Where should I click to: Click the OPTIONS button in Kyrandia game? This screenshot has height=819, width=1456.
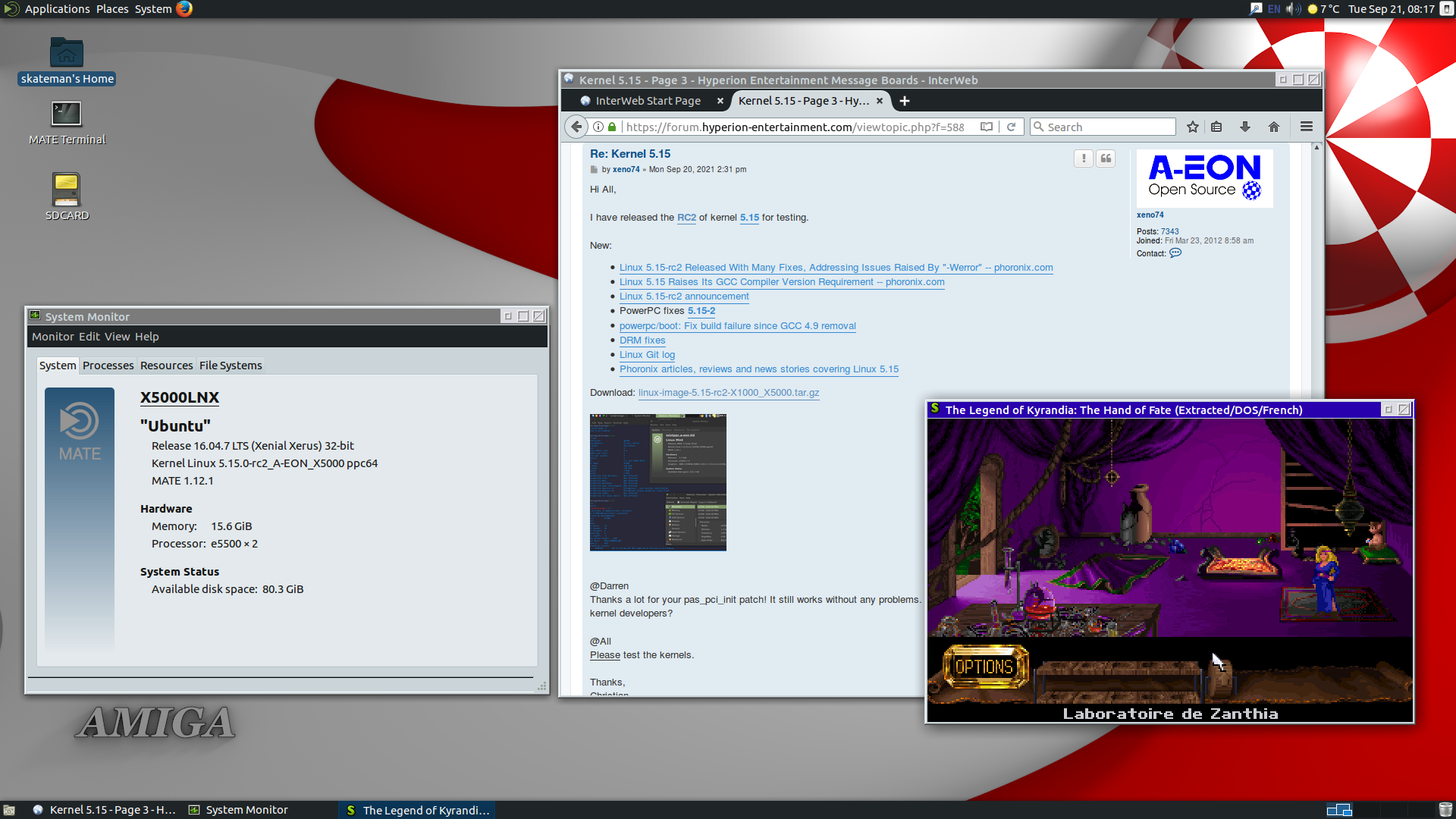[985, 667]
